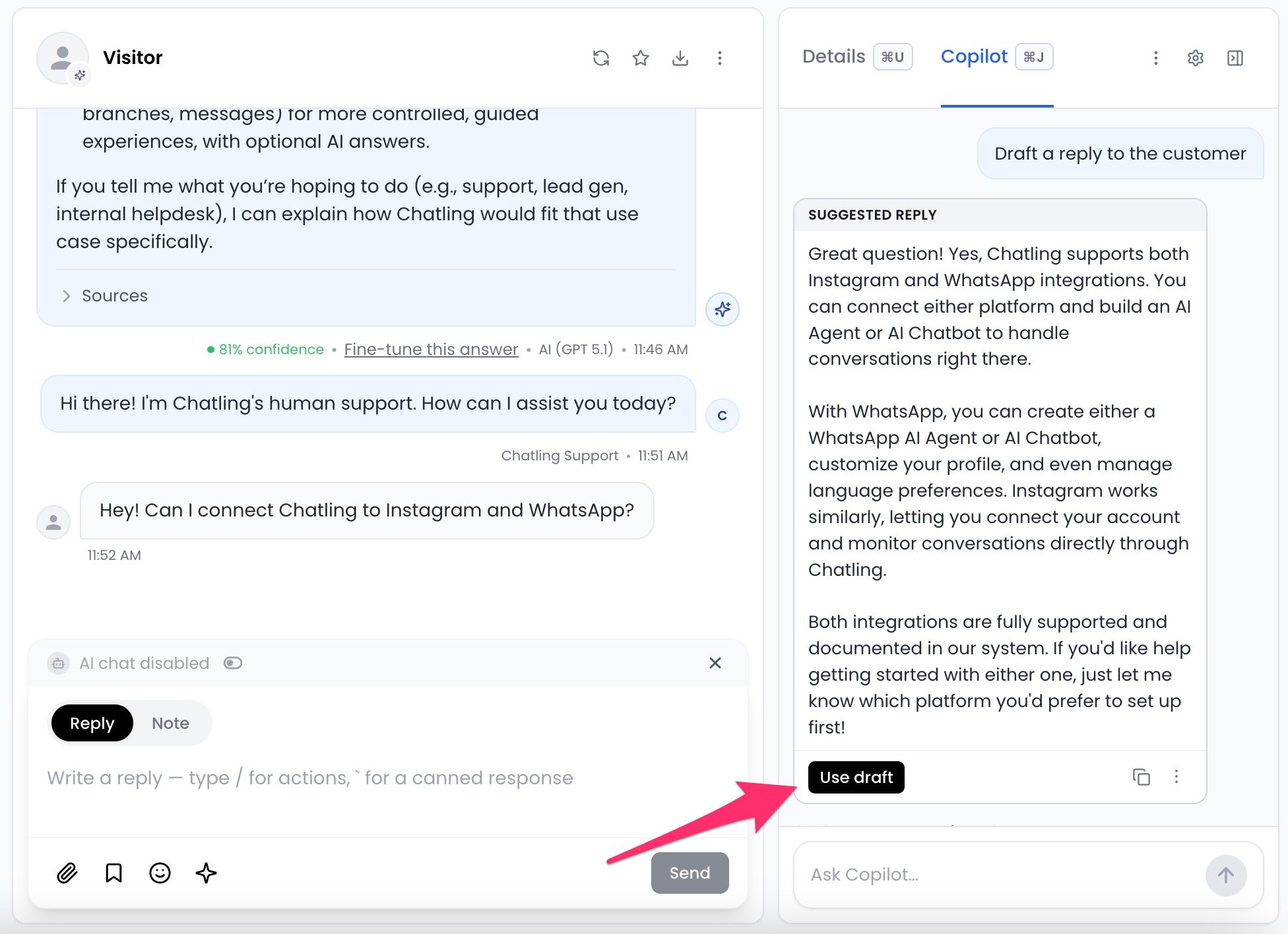This screenshot has width=1288, height=934.
Task: Open Fine-tune this answer link
Action: coord(431,349)
